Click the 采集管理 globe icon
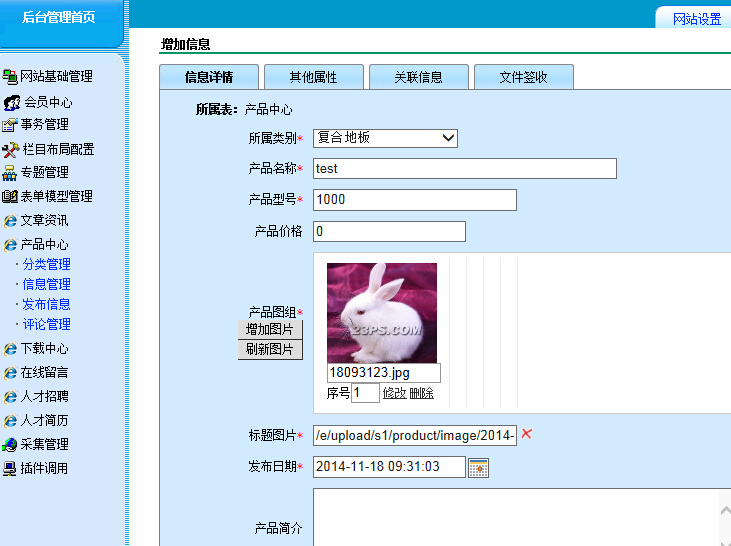Image resolution: width=731 pixels, height=546 pixels. point(10,445)
